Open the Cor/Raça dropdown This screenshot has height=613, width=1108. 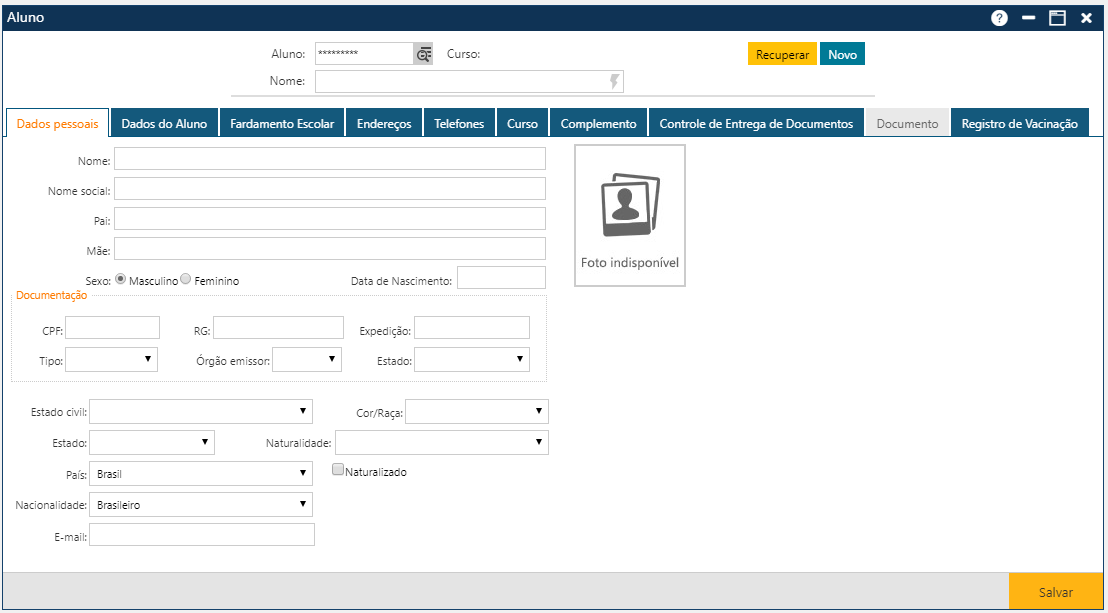(477, 412)
